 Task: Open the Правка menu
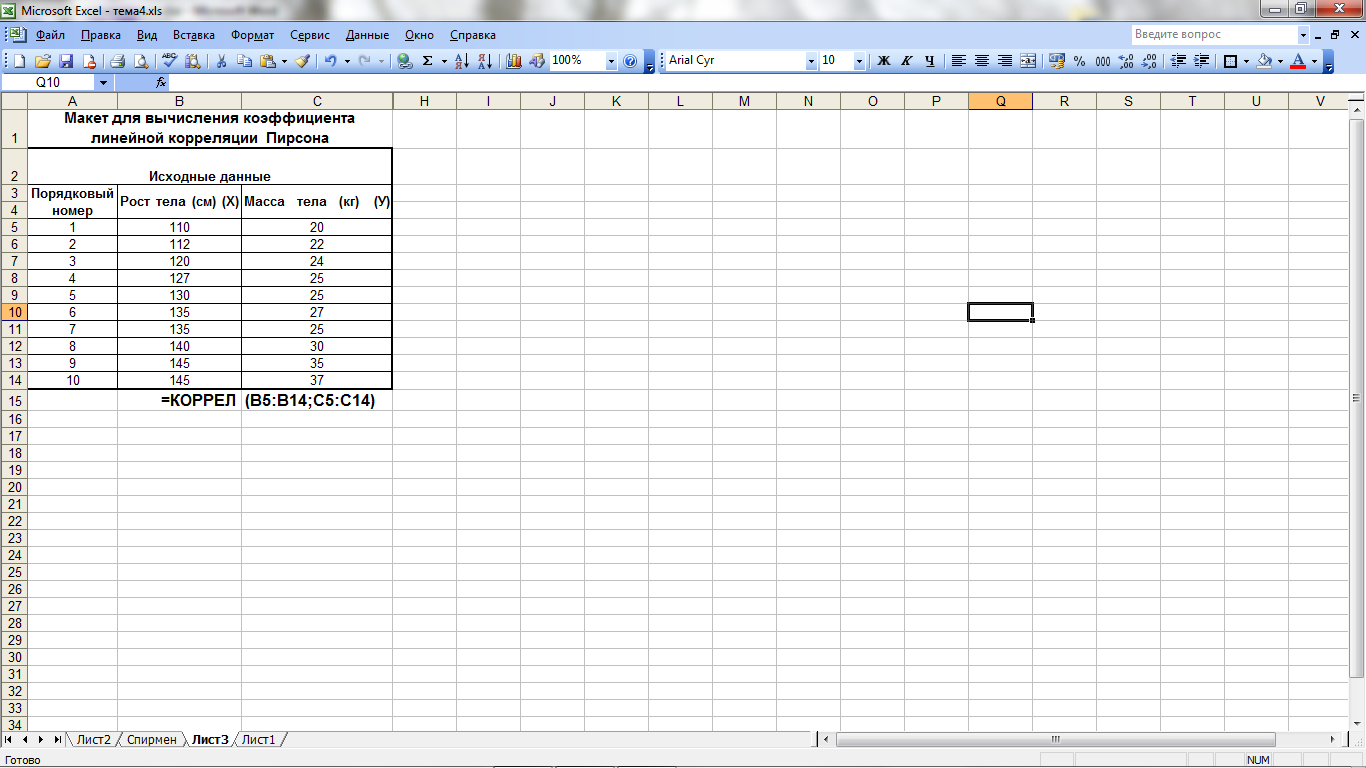[101, 35]
